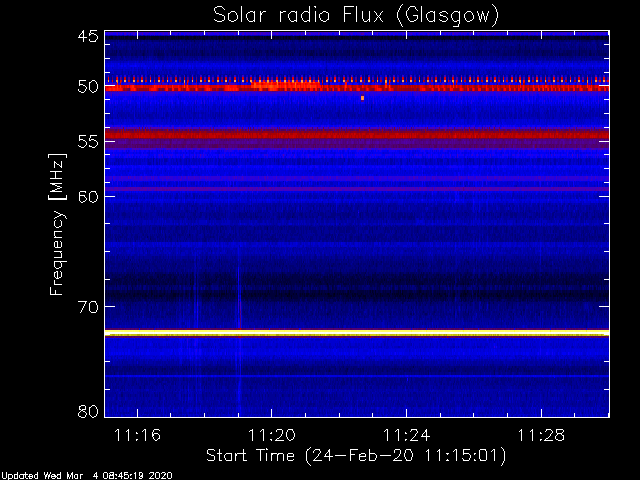Click the 45 MHz frequency tick label

point(88,36)
